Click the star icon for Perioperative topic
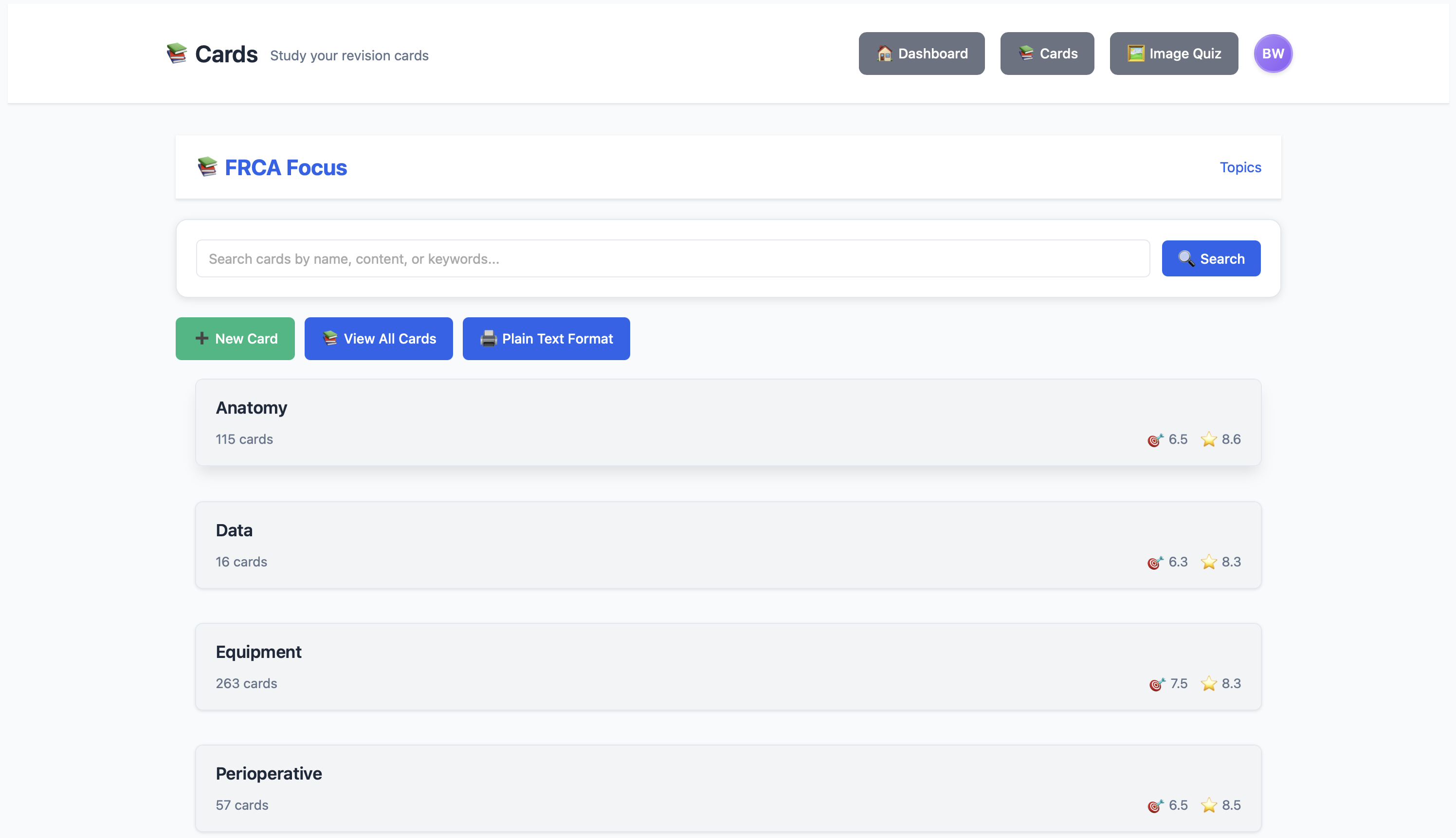The height and width of the screenshot is (838, 1456). click(x=1209, y=805)
